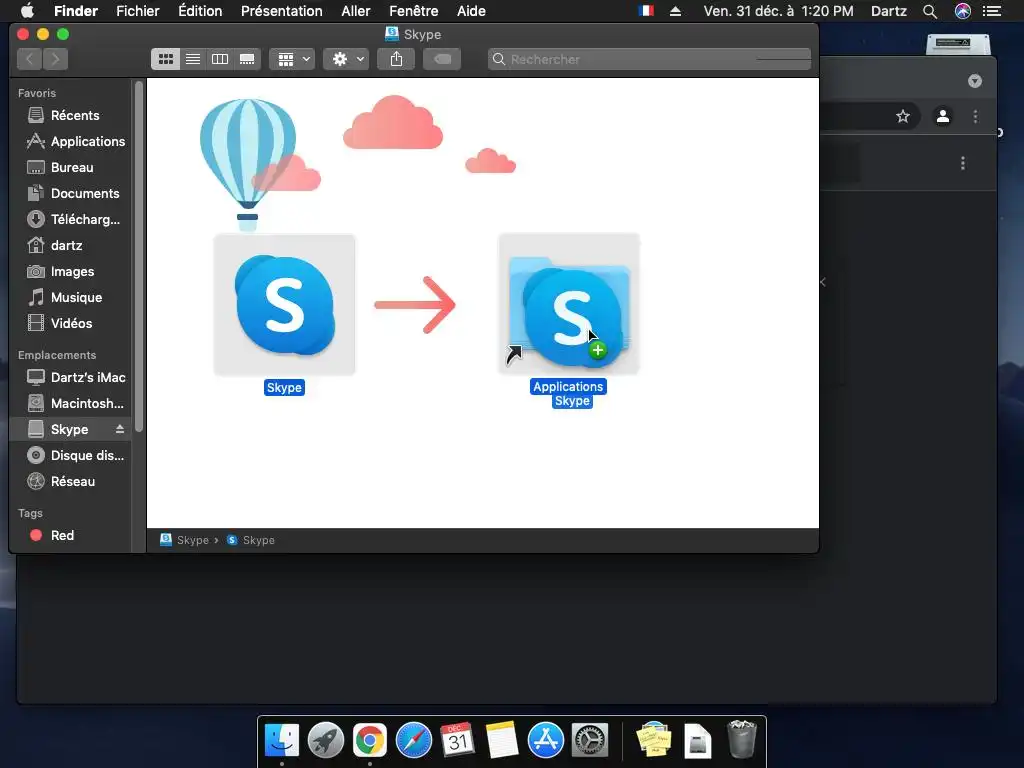The width and height of the screenshot is (1024, 768).
Task: Open Calendar from the Dock
Action: [458, 741]
